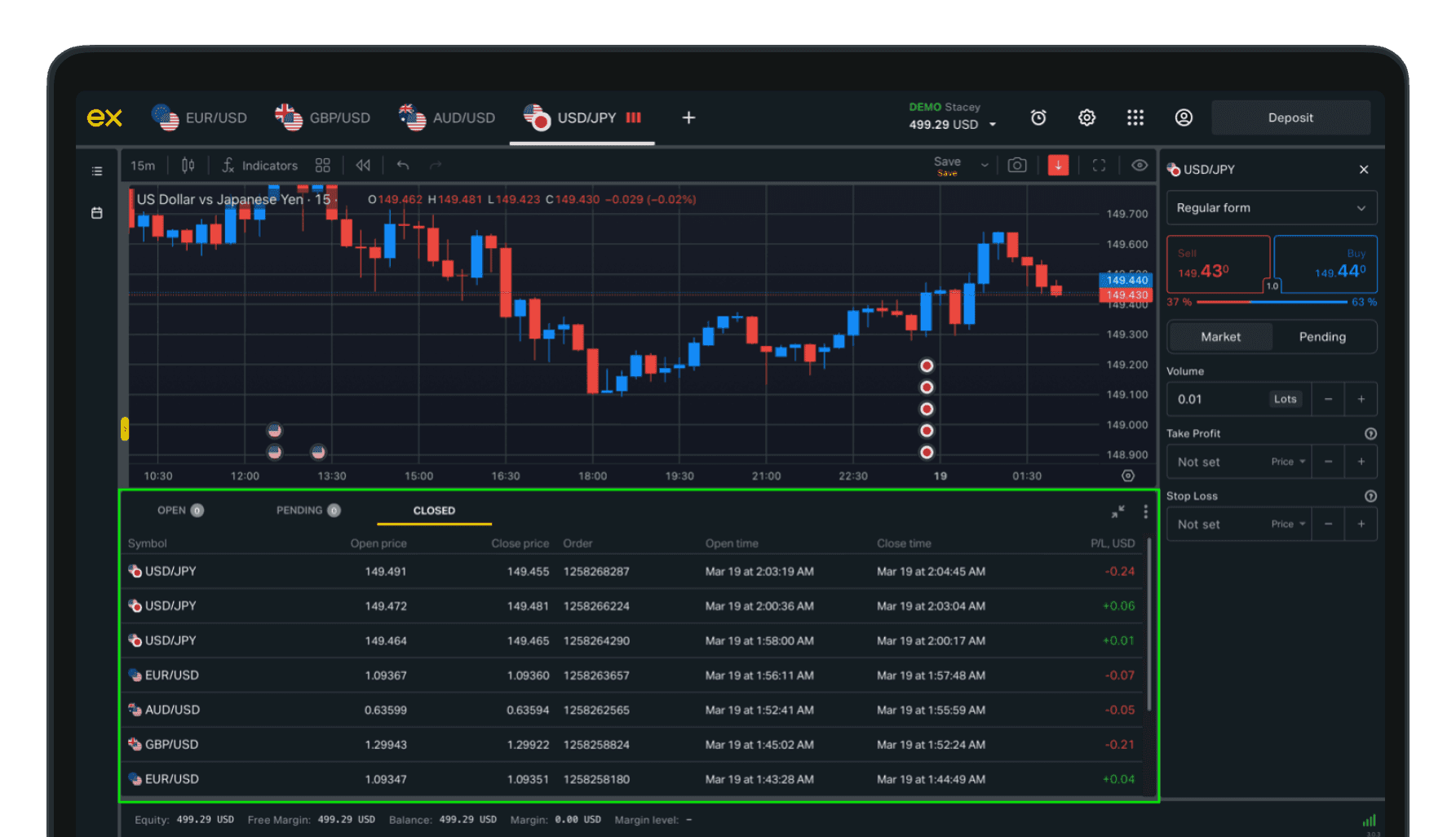The image size is (1456, 837).
Task: Open the settings gear in the top bar
Action: click(x=1086, y=117)
